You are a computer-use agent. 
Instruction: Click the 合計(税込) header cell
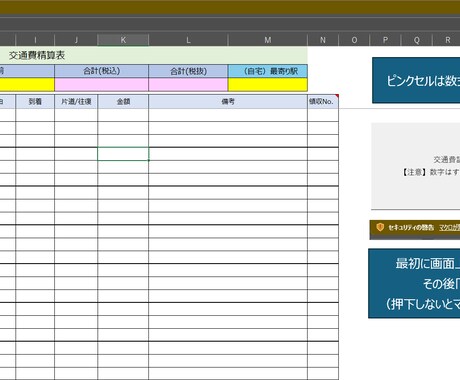[x=102, y=71]
